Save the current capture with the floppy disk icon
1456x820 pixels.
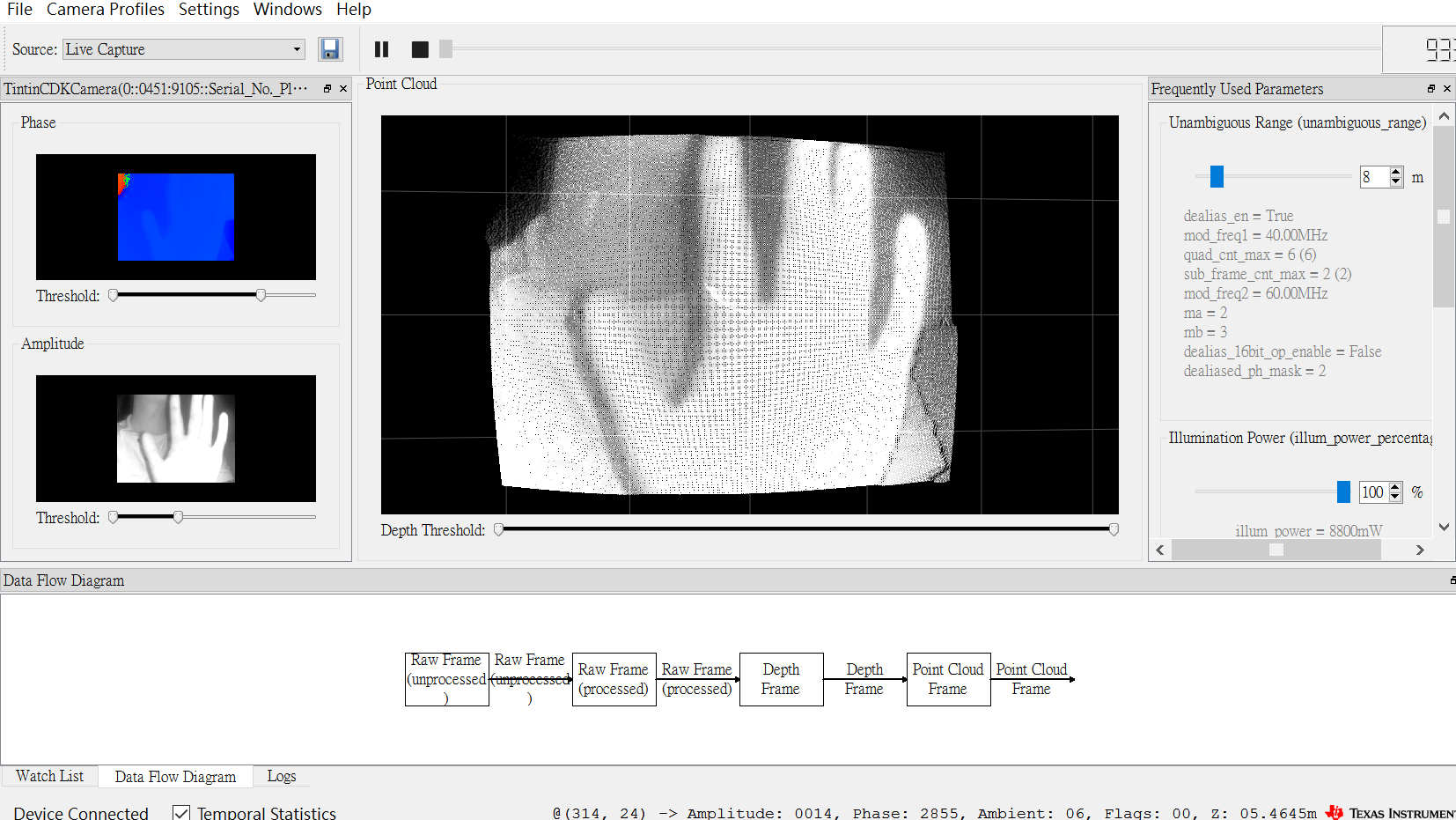coord(330,49)
